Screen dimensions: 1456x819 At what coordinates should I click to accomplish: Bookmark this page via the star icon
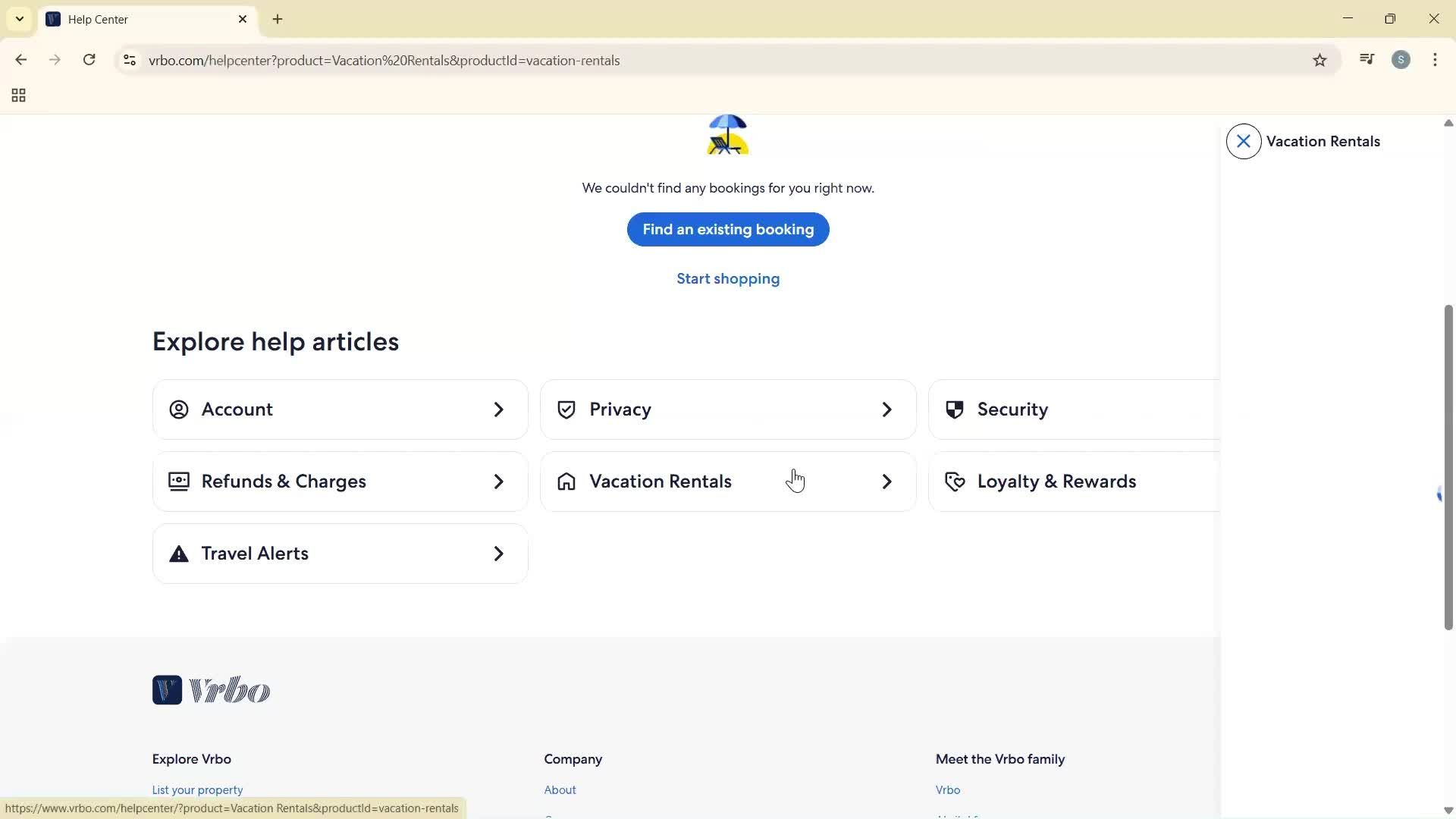[x=1319, y=60]
